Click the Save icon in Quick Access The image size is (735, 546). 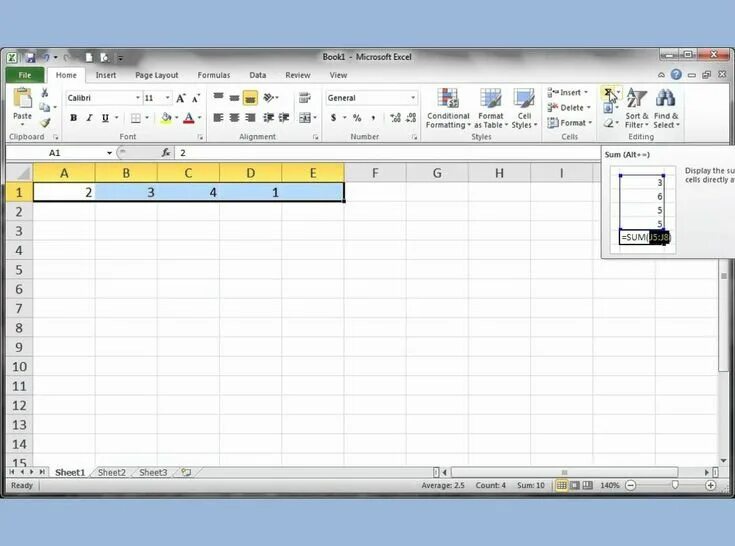coord(30,58)
